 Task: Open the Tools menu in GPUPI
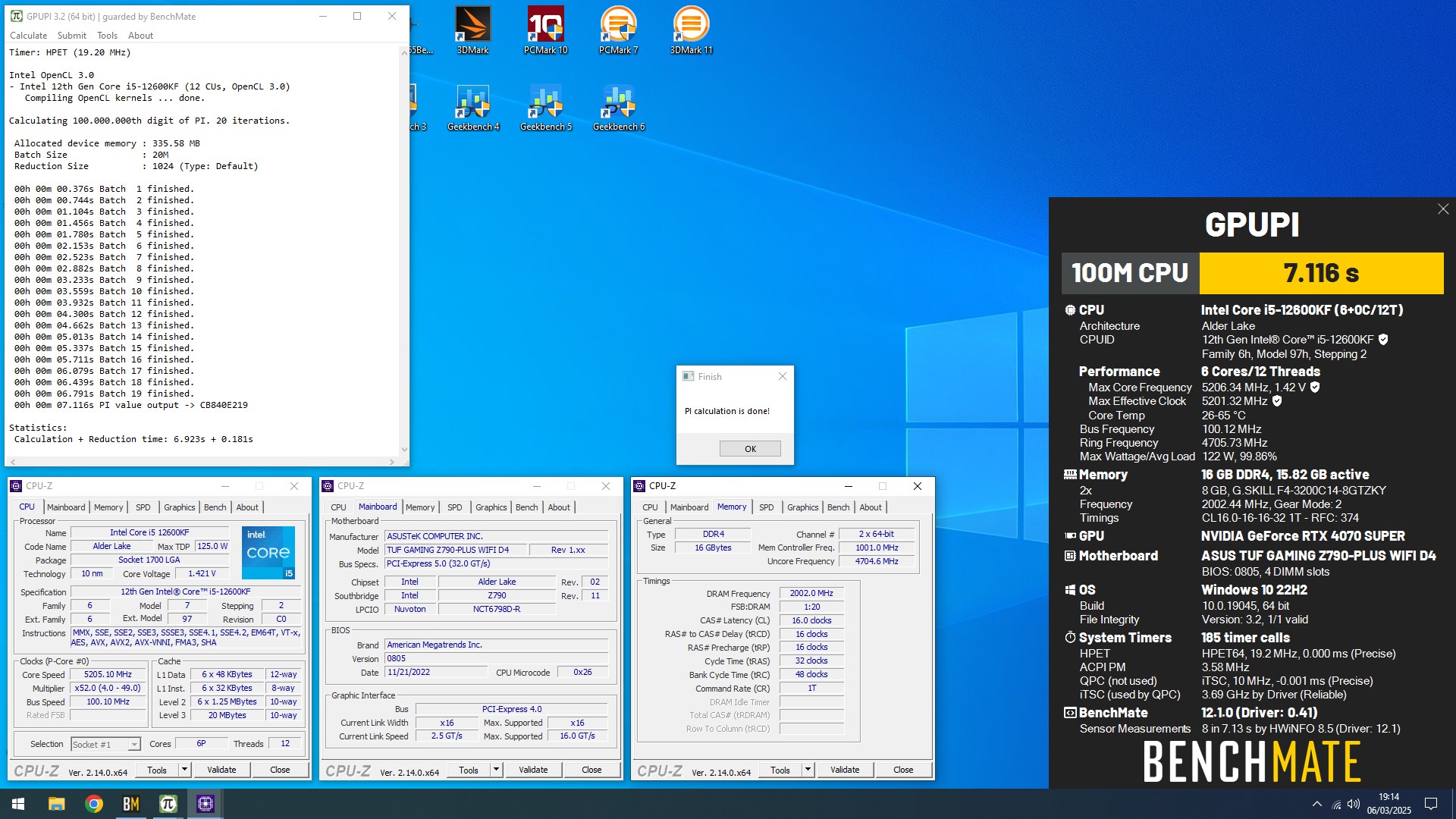click(x=107, y=36)
